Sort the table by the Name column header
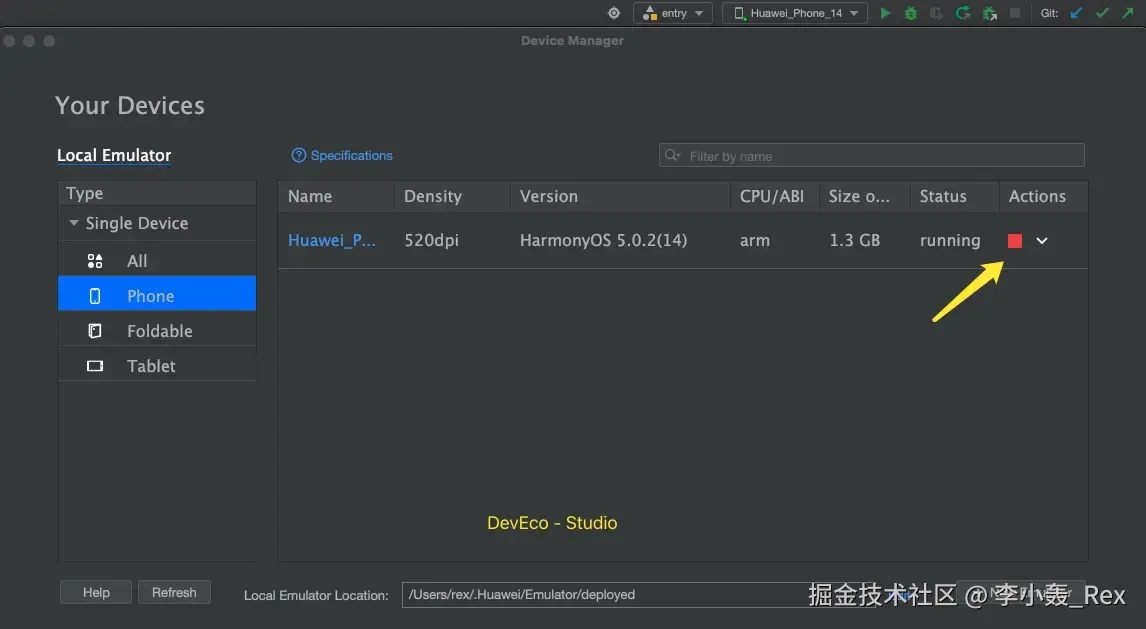 tap(336, 197)
